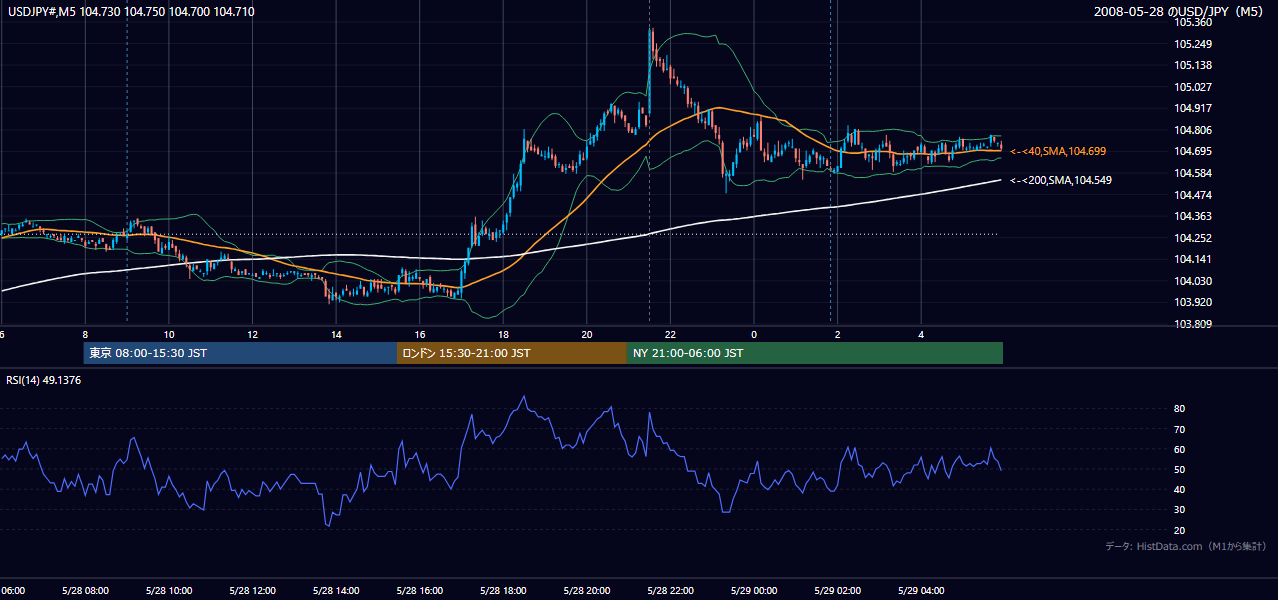The image size is (1278, 600).
Task: Click price level 105.138 on the axis
Action: point(1193,65)
